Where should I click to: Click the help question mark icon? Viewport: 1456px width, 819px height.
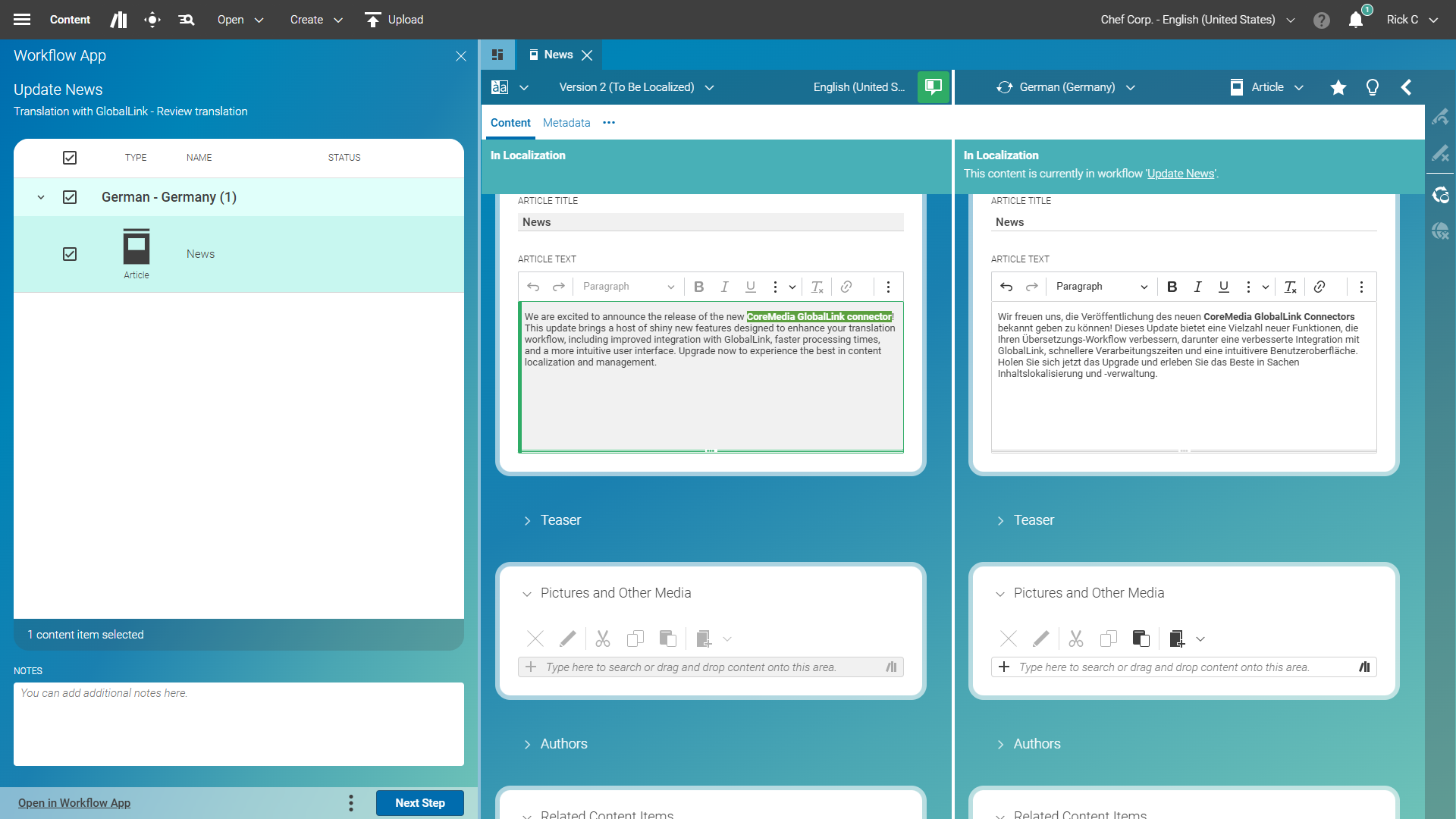(x=1322, y=20)
